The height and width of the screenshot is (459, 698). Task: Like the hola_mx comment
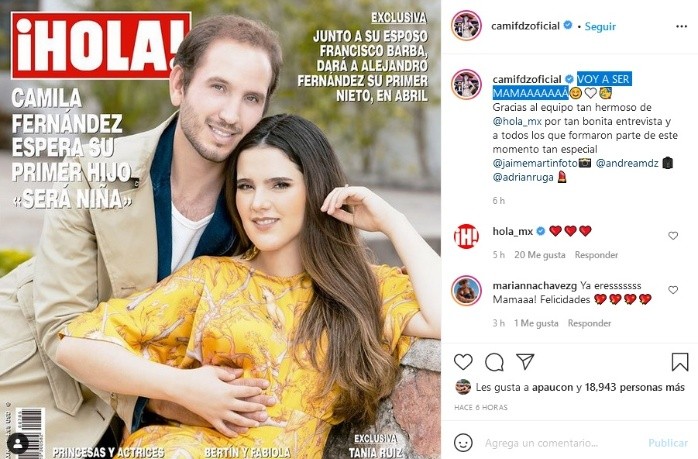pyautogui.click(x=673, y=236)
